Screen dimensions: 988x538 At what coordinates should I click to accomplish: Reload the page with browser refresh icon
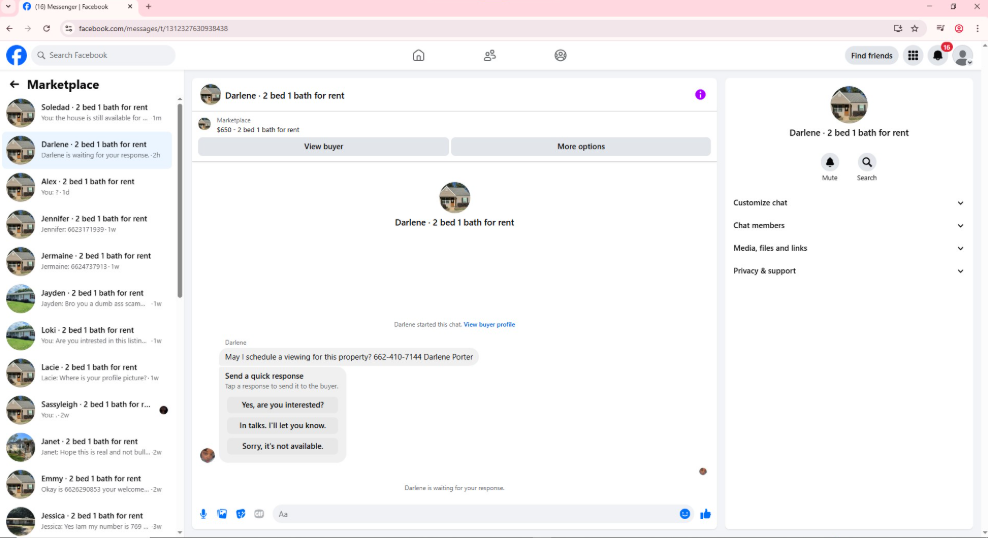(46, 28)
